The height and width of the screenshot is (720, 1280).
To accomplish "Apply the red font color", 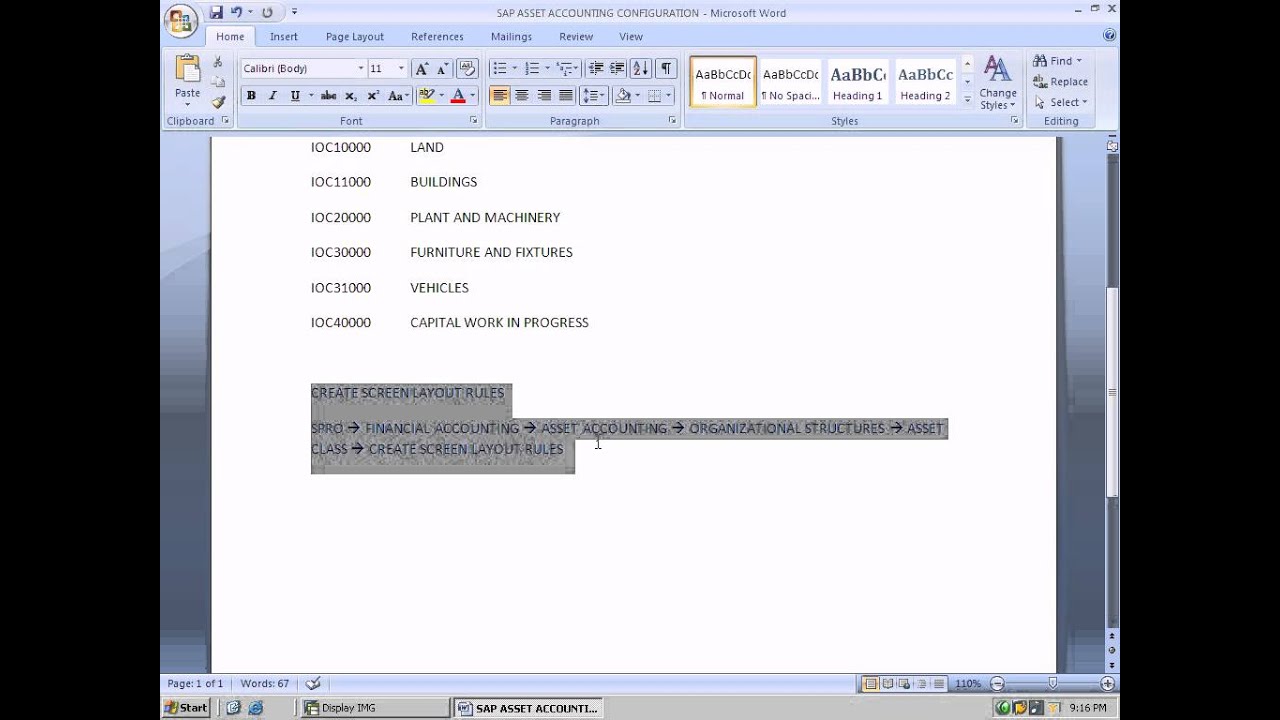I will pyautogui.click(x=458, y=96).
